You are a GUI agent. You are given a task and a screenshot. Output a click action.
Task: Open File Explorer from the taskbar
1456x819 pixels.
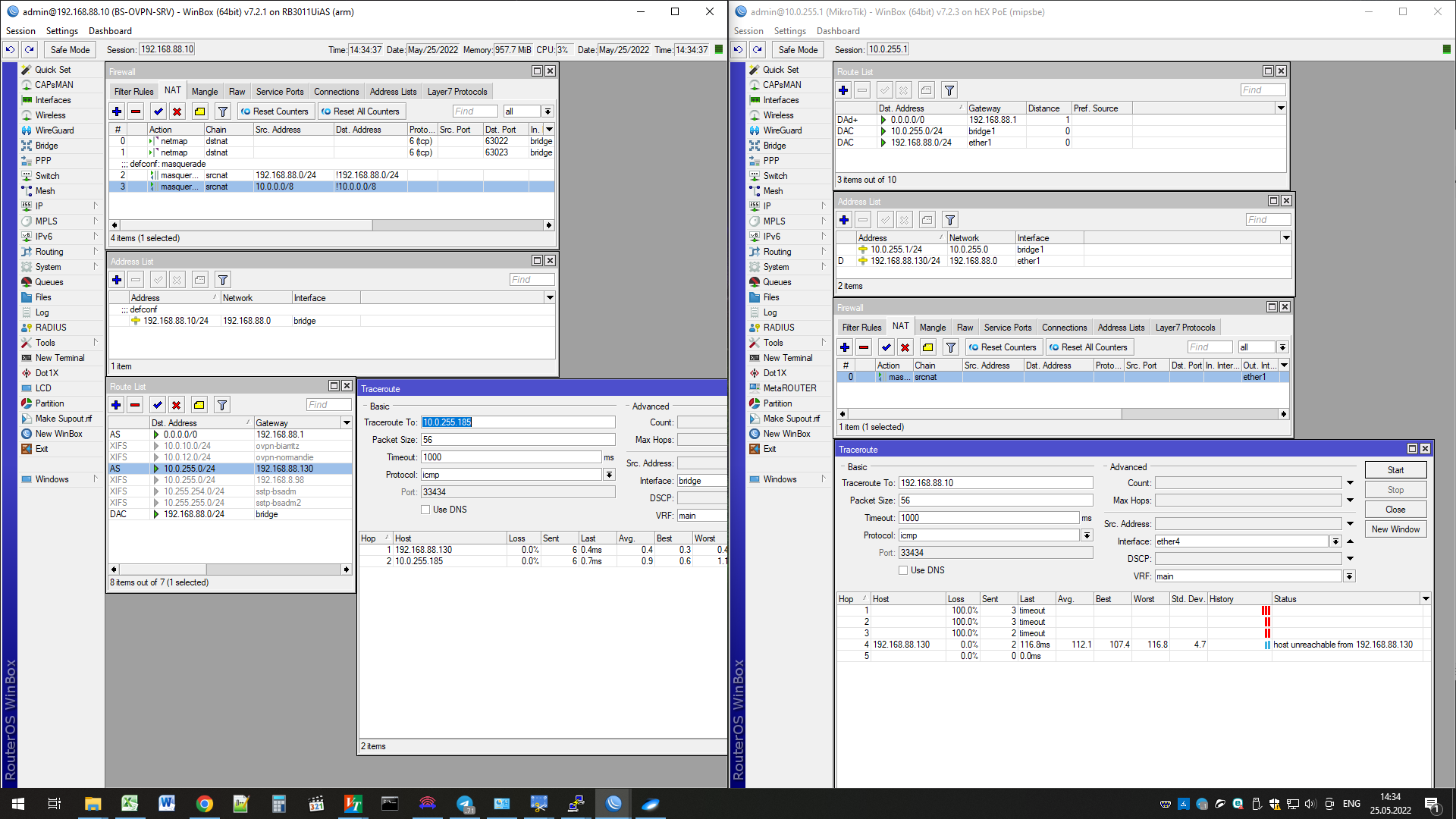pos(93,804)
